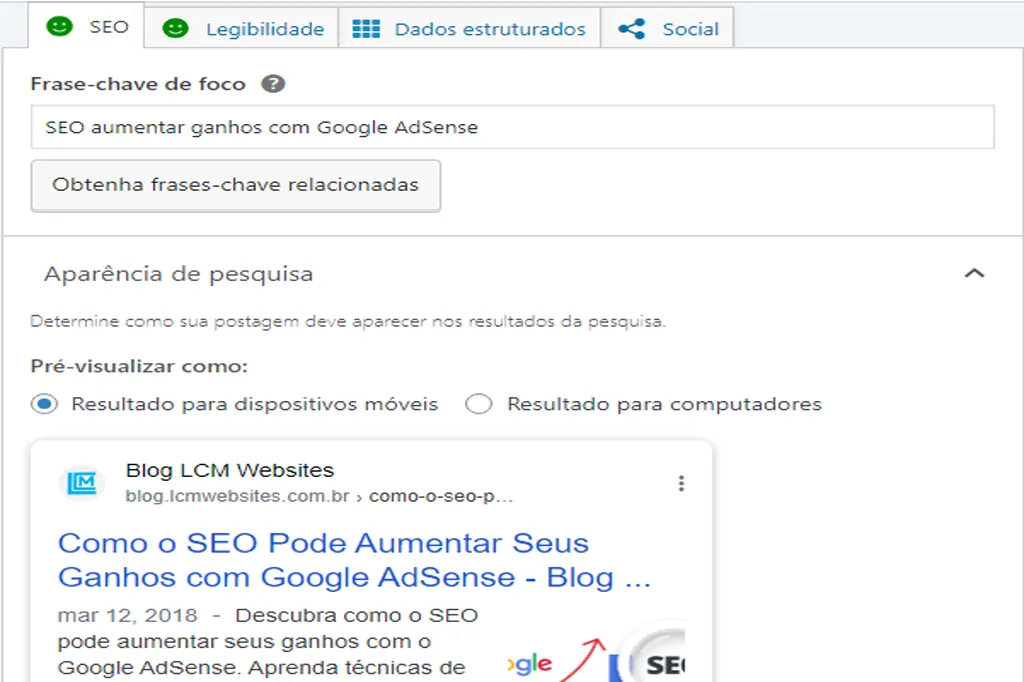This screenshot has width=1024, height=682.
Task: Switch to the Social tab
Action: tap(667, 28)
